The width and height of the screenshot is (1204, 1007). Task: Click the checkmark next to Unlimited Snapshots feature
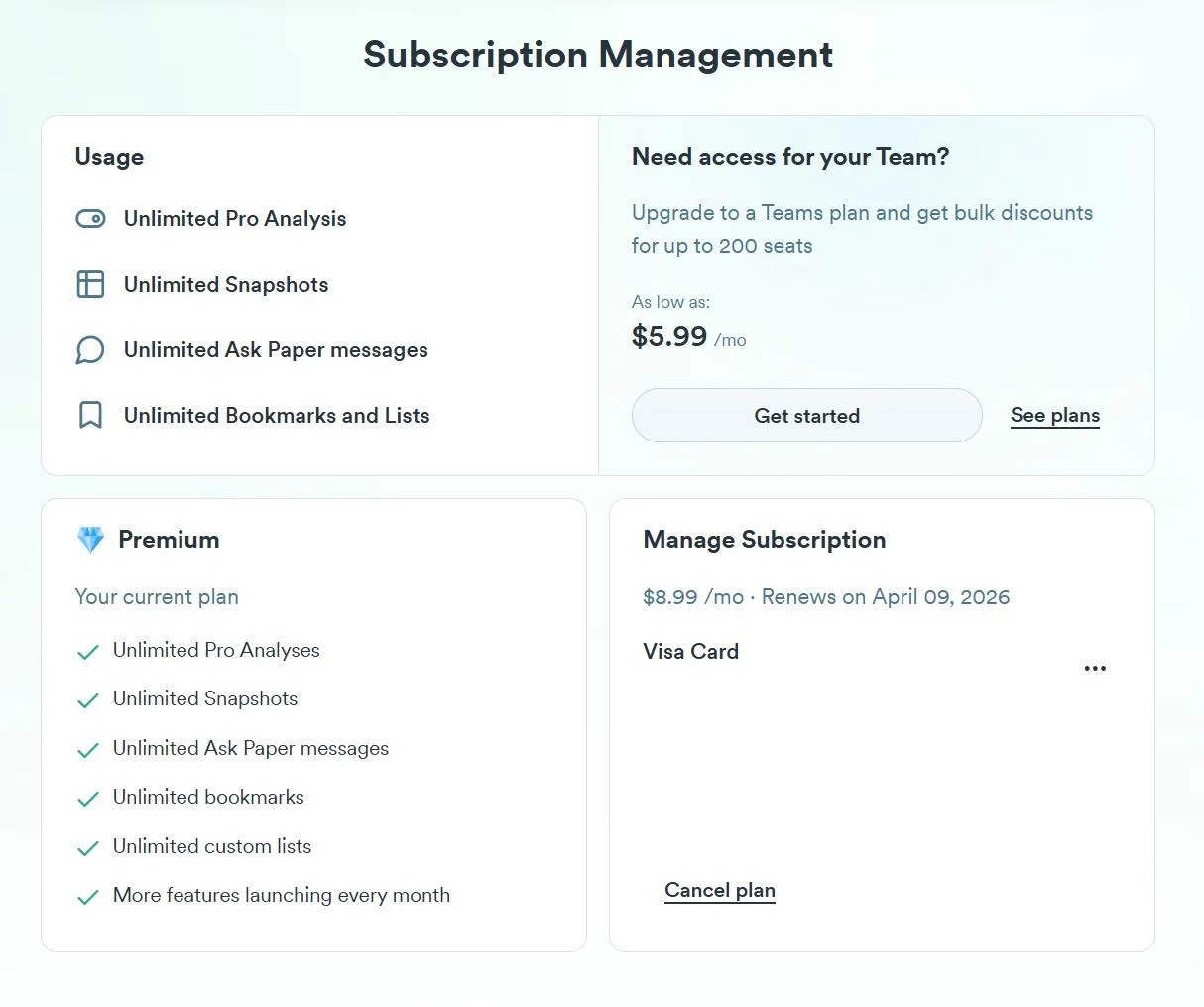point(88,700)
